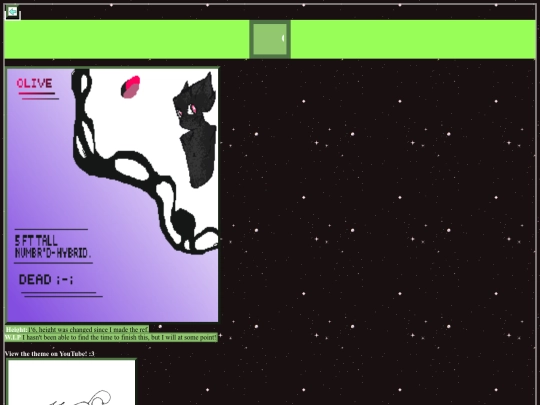The width and height of the screenshot is (540, 405).
Task: Open the sketch thumbnail below the YouTube text
Action: coord(71,382)
